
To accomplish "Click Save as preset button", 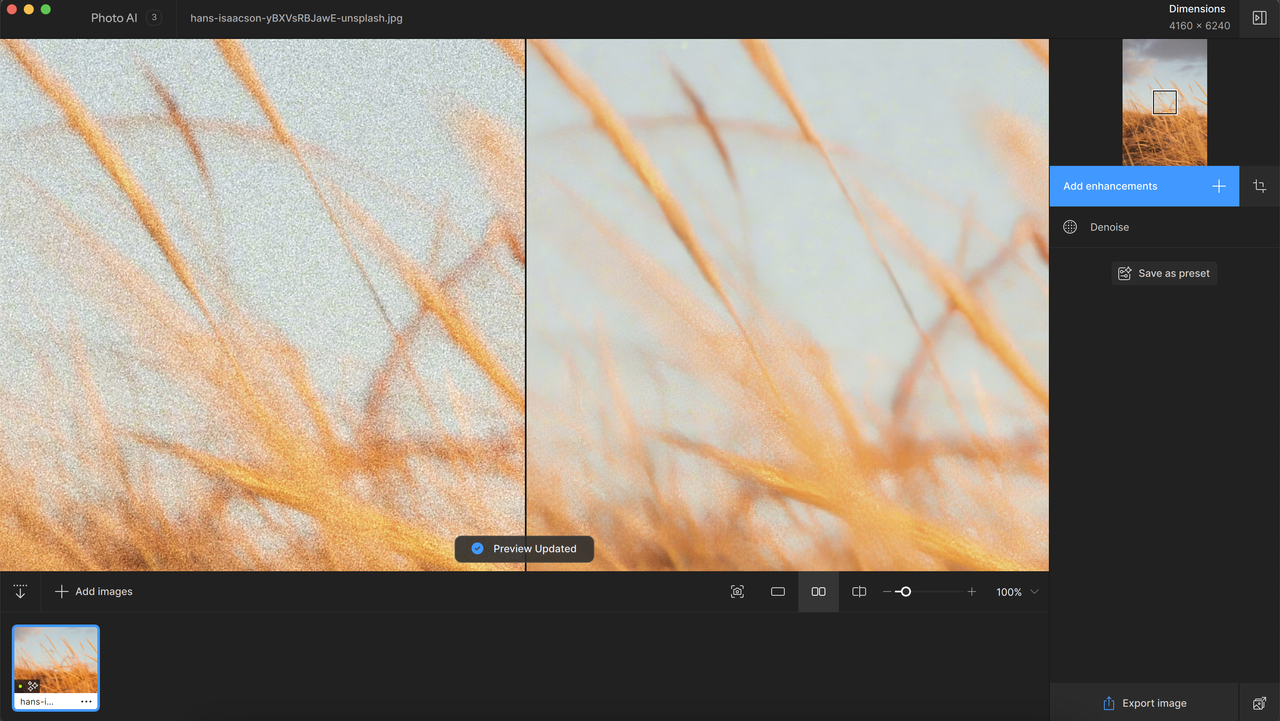I will pyautogui.click(x=1164, y=273).
